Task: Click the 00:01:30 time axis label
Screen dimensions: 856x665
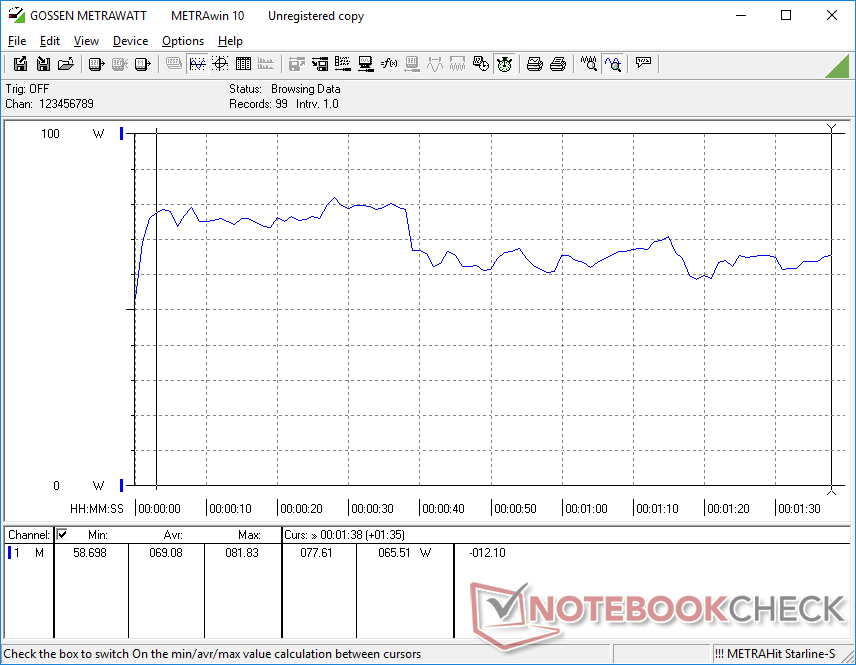Action: (x=799, y=508)
